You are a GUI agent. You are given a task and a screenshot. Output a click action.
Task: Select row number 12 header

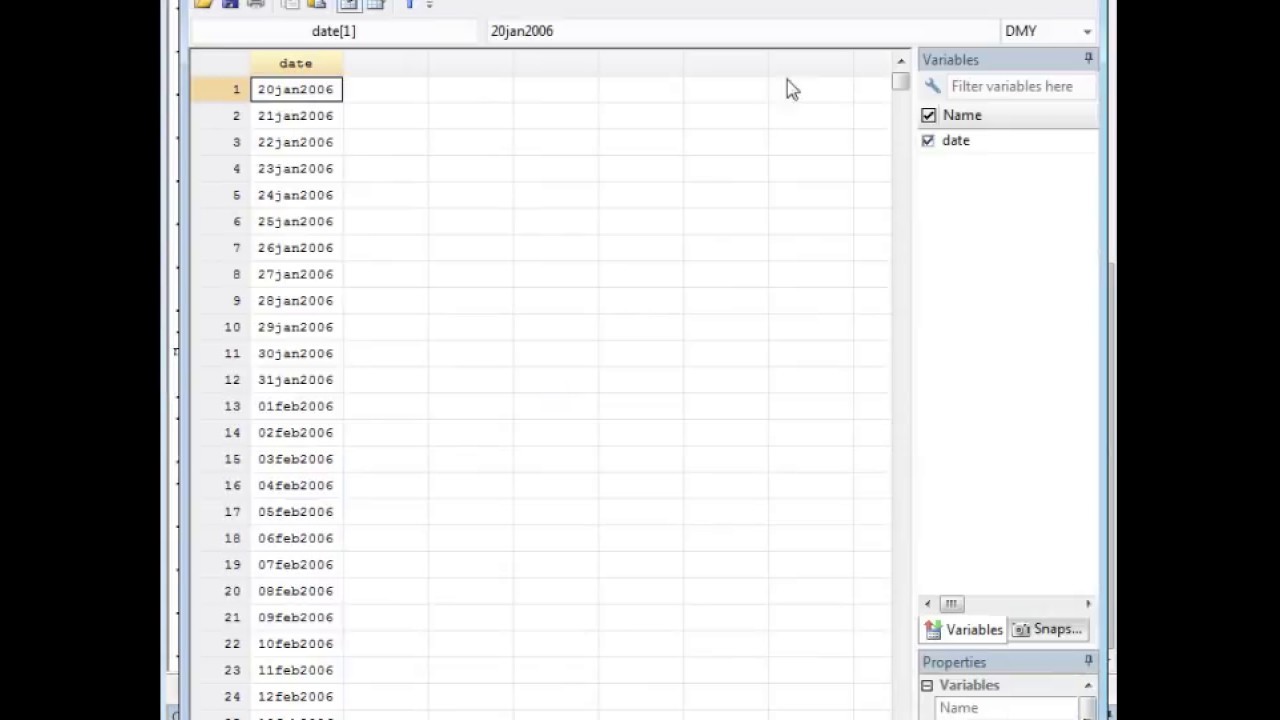coord(220,380)
